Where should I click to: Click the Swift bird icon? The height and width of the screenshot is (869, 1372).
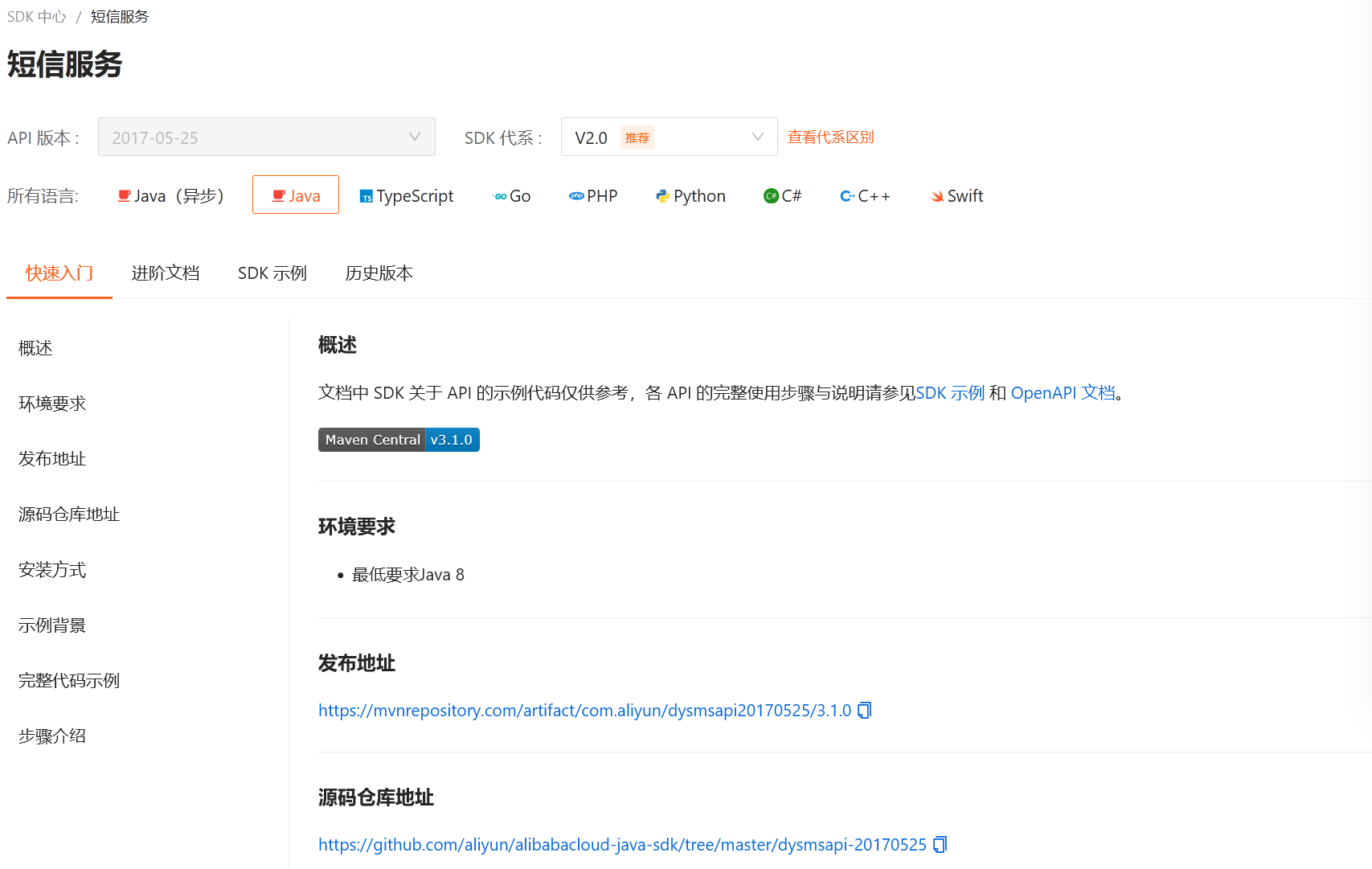(937, 196)
